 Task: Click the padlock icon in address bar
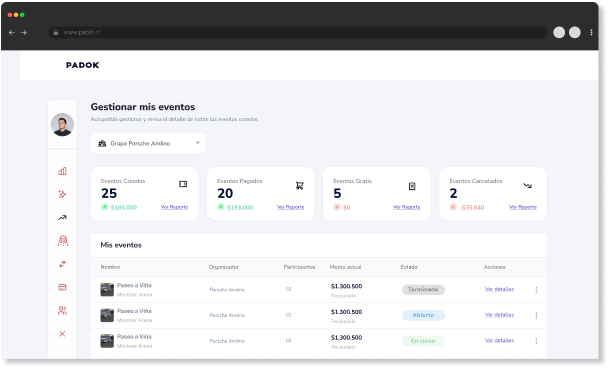56,33
